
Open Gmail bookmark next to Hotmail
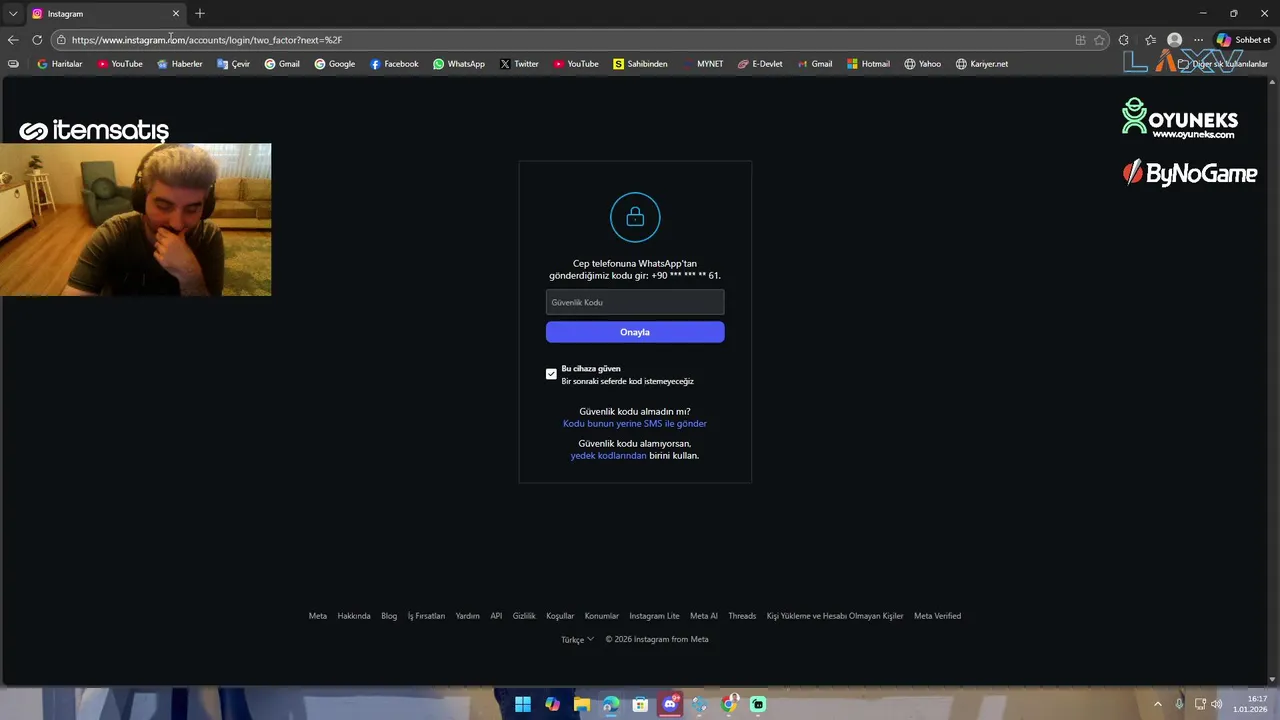click(815, 64)
